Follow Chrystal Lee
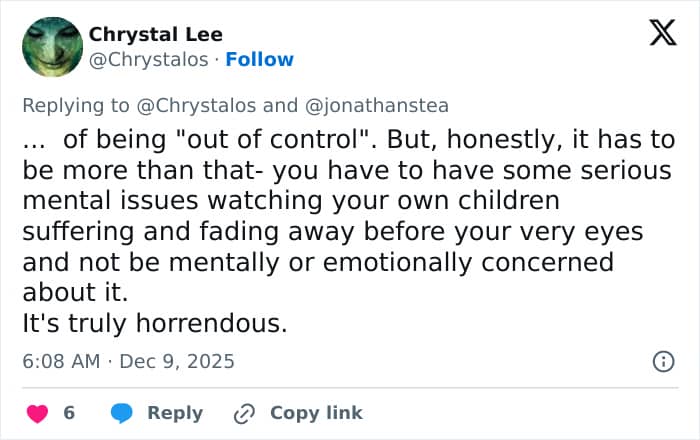The height and width of the screenshot is (440, 700). (260, 60)
